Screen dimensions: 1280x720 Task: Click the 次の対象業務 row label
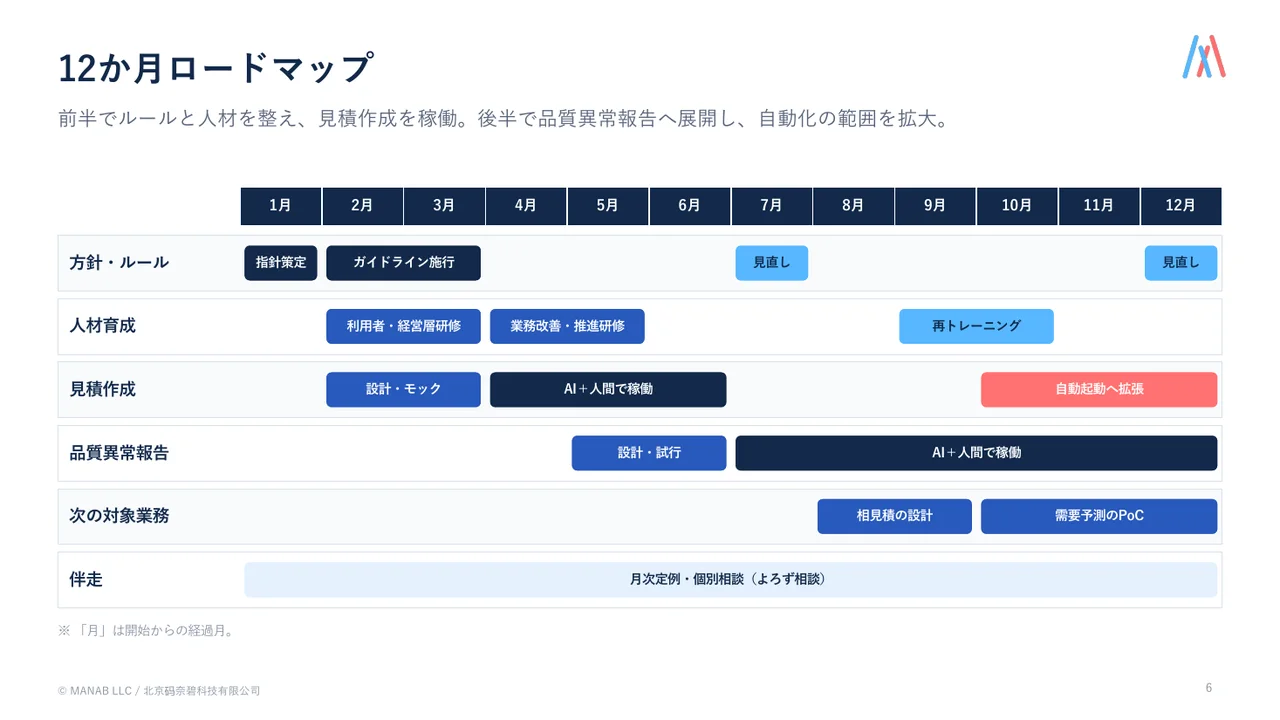pyautogui.click(x=119, y=516)
